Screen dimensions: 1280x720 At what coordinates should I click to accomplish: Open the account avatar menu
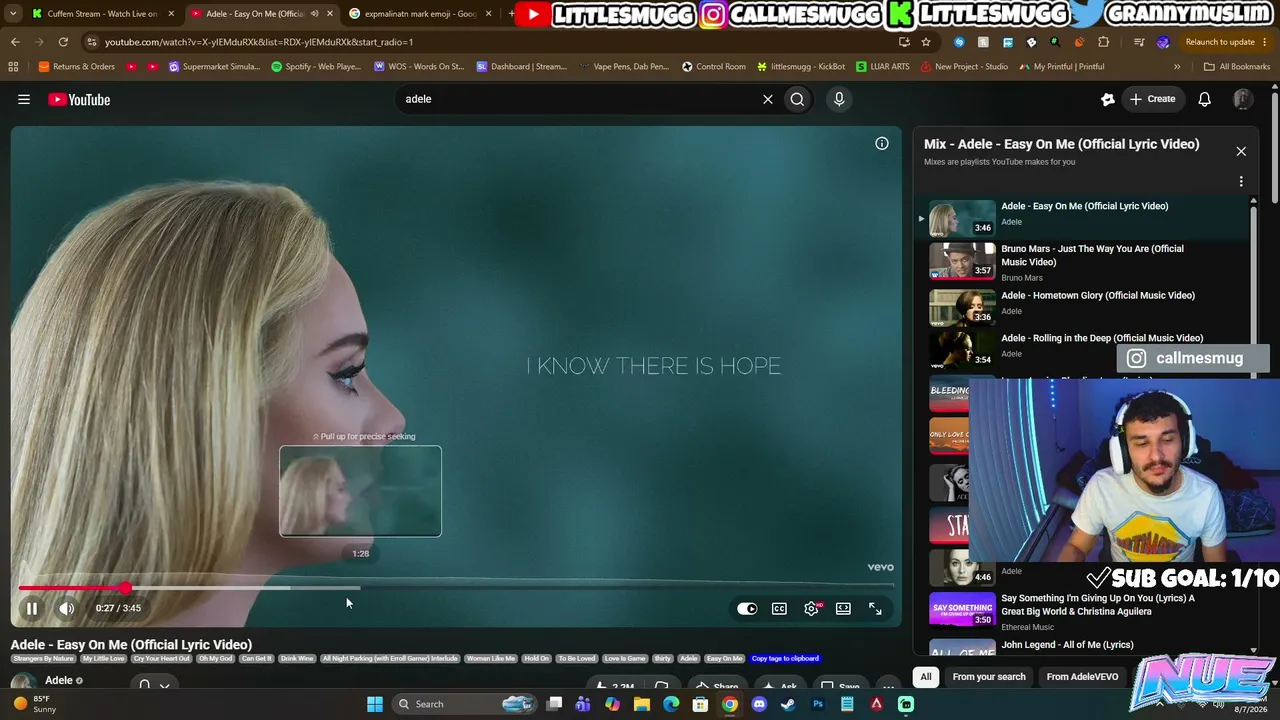(x=1243, y=99)
